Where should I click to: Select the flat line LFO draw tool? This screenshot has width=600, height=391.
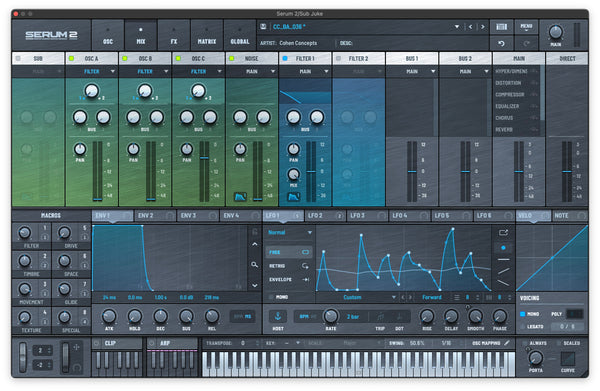coord(503,259)
